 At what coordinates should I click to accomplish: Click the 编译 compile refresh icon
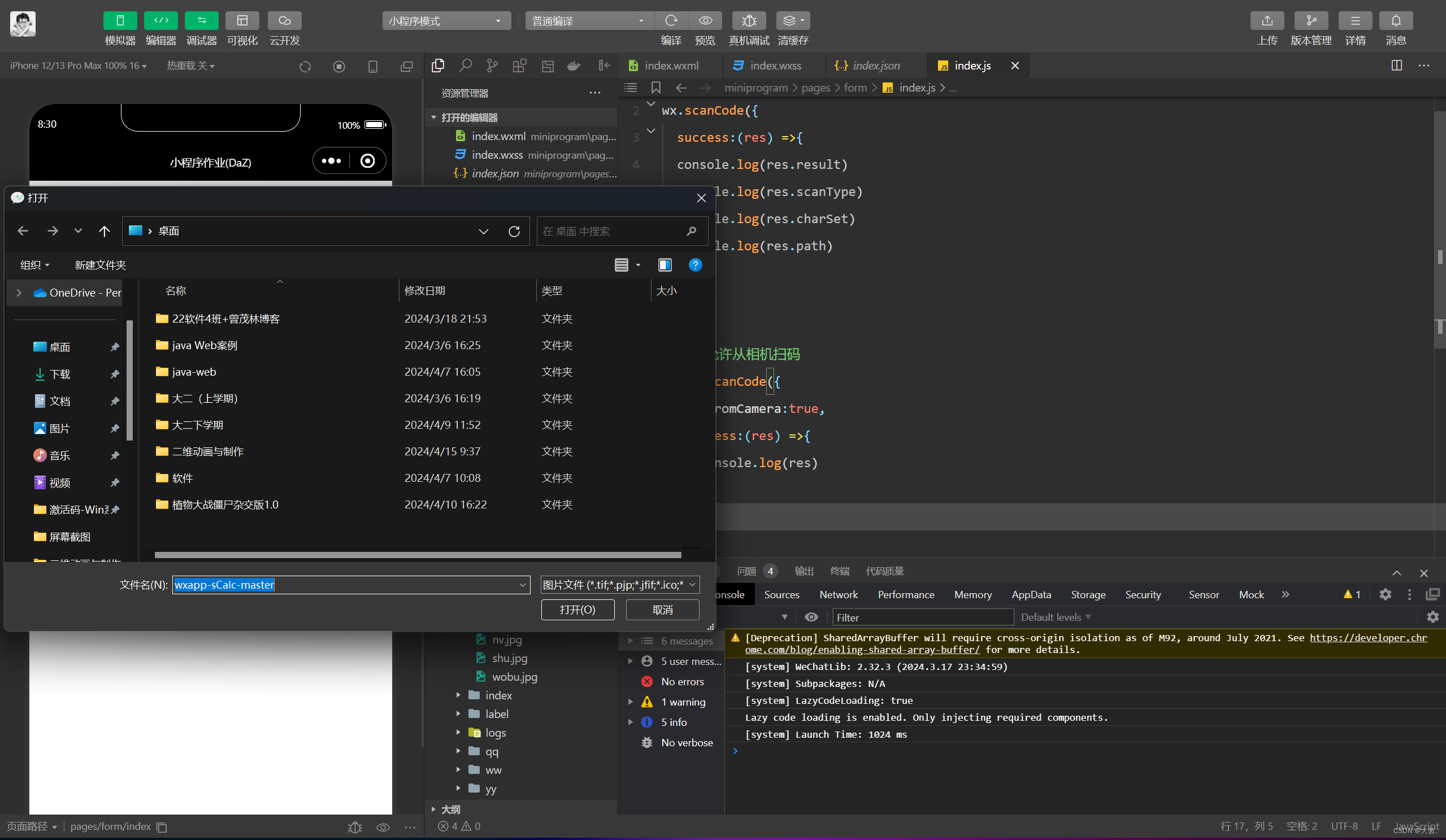tap(670, 21)
